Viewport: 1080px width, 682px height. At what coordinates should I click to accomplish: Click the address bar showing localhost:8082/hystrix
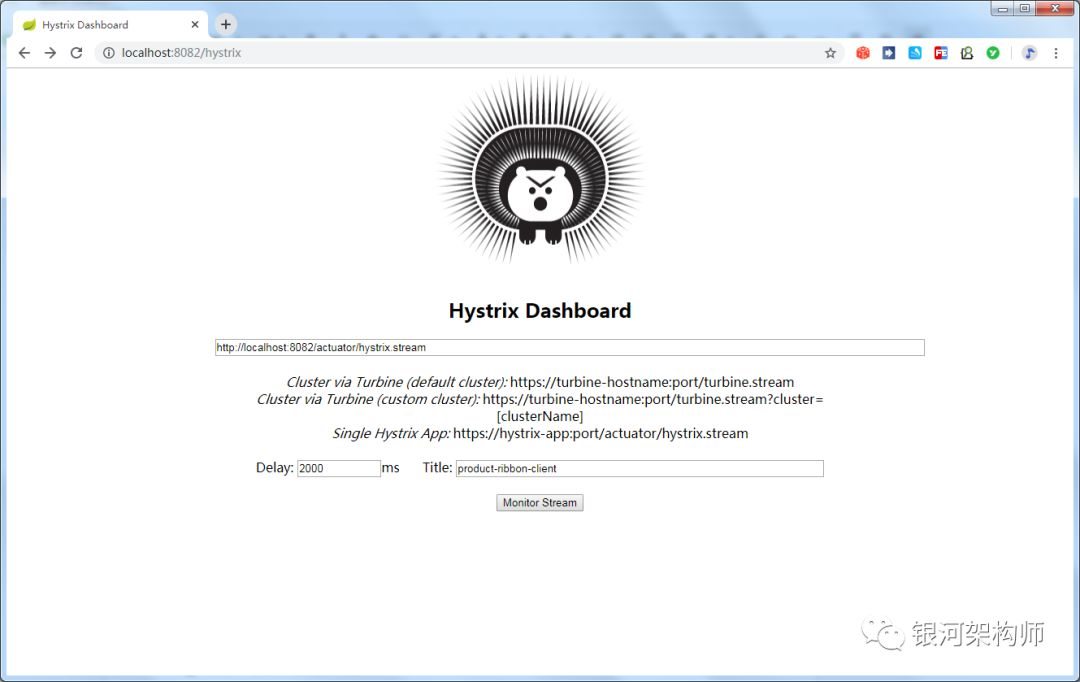click(x=468, y=53)
